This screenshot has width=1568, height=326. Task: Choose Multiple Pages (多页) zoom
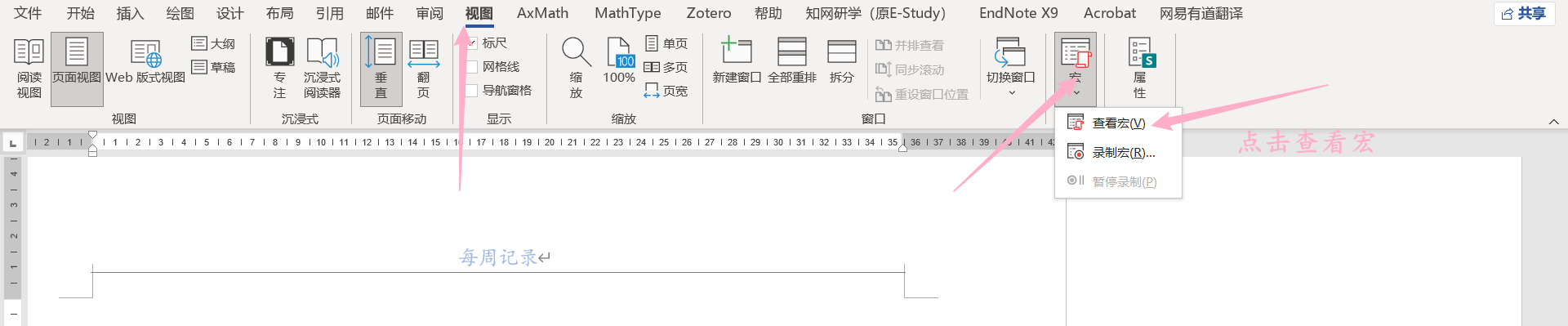tap(666, 67)
